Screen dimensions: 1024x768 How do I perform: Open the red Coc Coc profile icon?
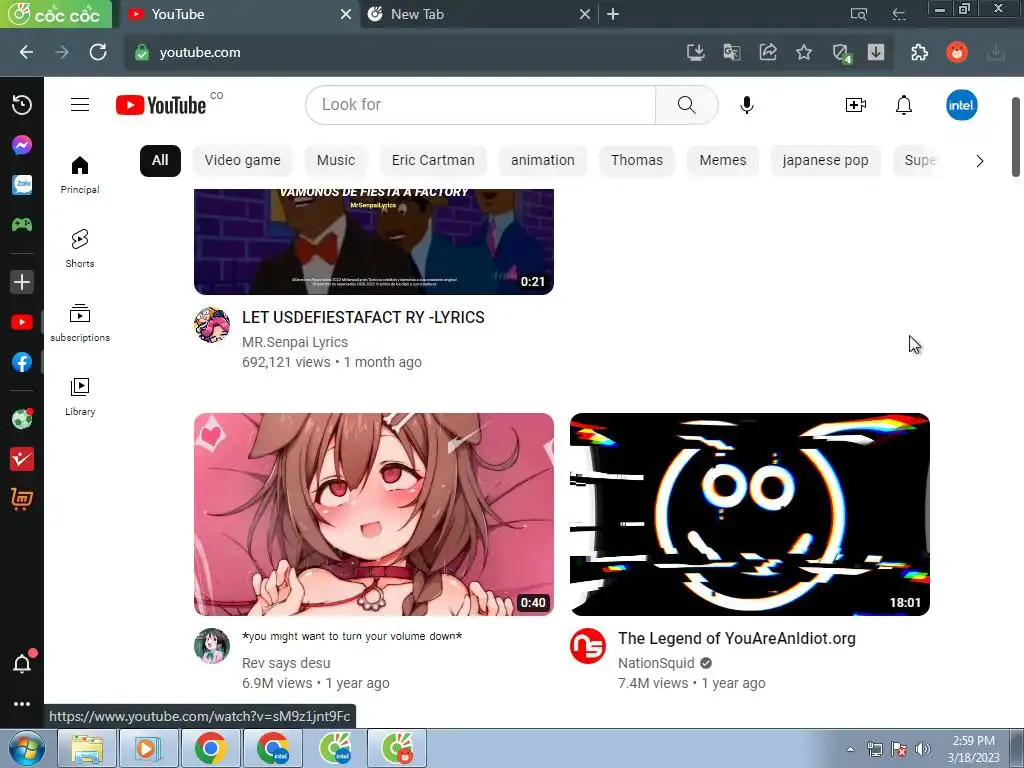(x=957, y=52)
